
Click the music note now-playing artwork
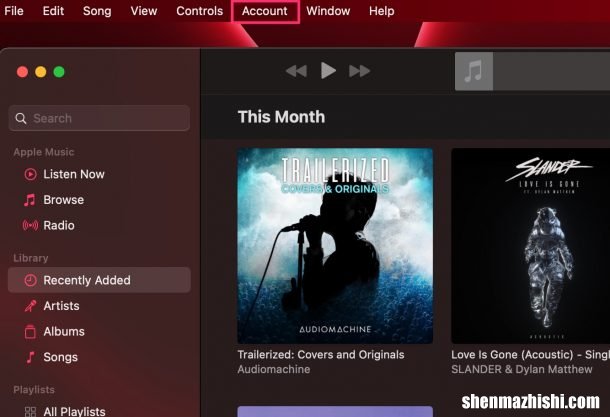click(x=474, y=71)
